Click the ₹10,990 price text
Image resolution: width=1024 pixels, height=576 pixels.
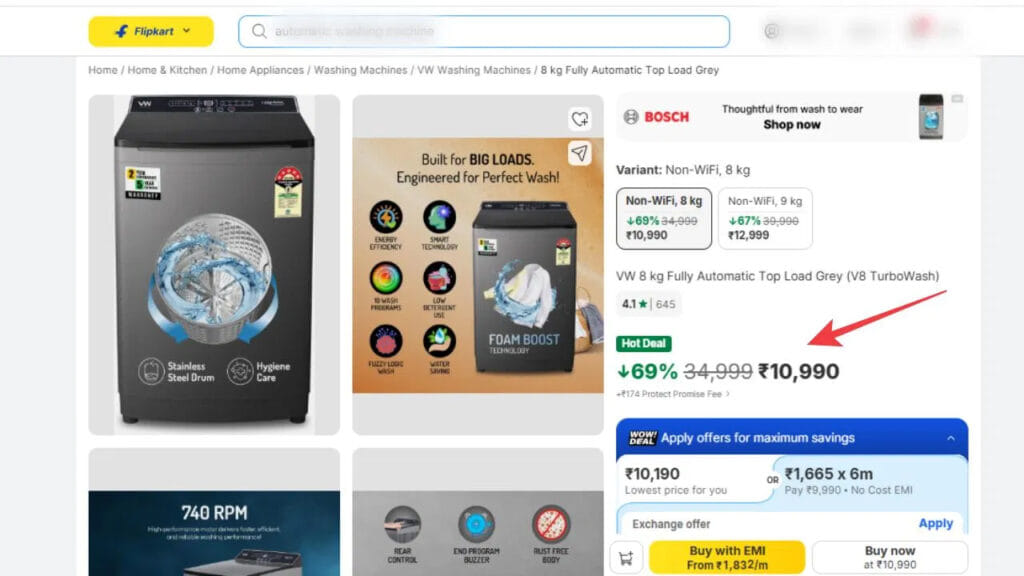(x=798, y=372)
